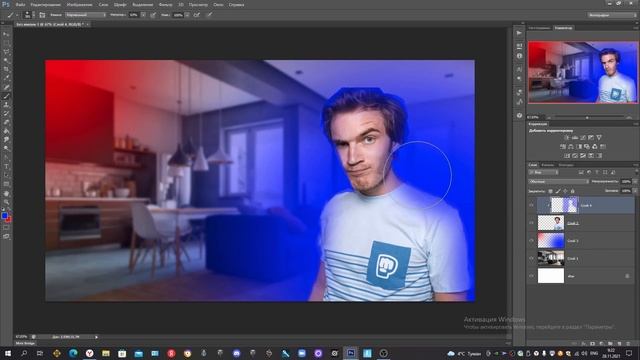
Task: Click the background red color swatch
Action: [9, 220]
